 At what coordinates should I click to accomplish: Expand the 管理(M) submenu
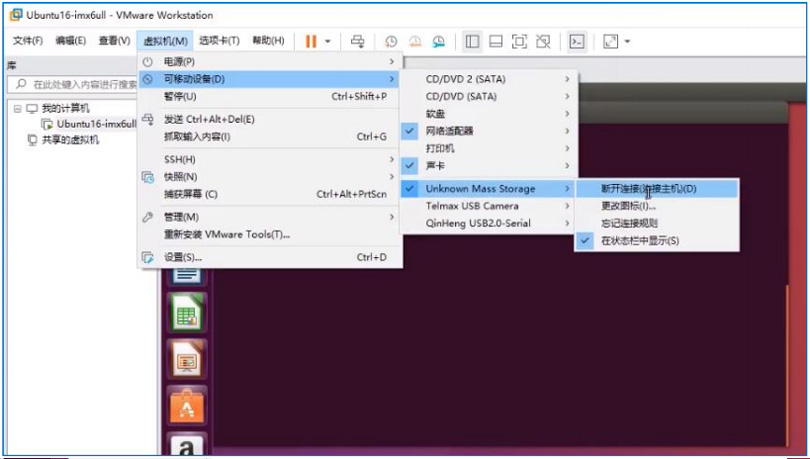(270, 217)
